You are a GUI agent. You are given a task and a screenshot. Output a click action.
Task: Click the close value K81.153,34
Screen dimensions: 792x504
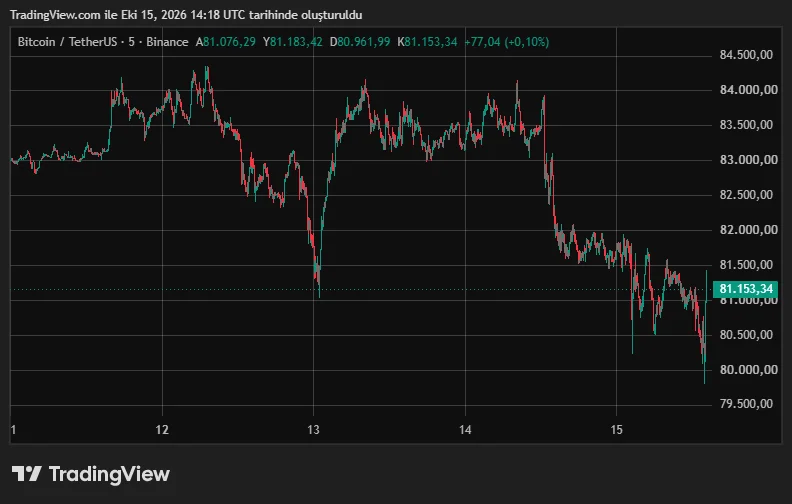427,42
